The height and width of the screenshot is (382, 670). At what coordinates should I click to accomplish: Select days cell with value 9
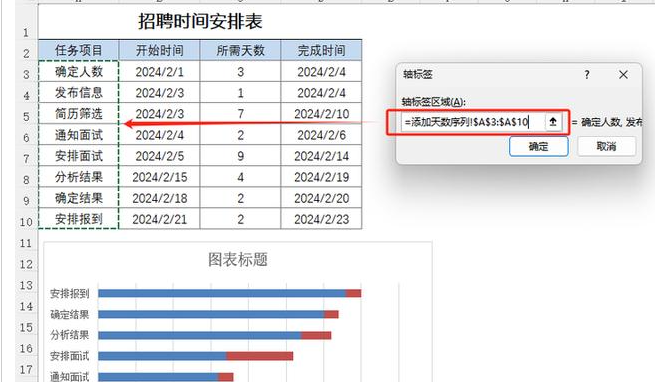240,156
